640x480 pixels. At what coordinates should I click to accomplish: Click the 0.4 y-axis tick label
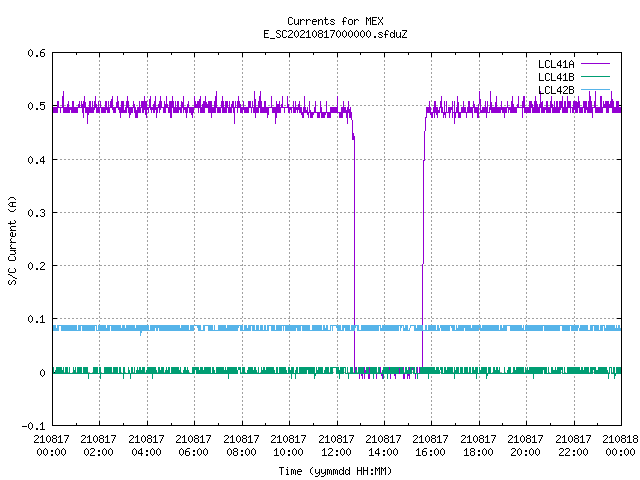point(36,160)
